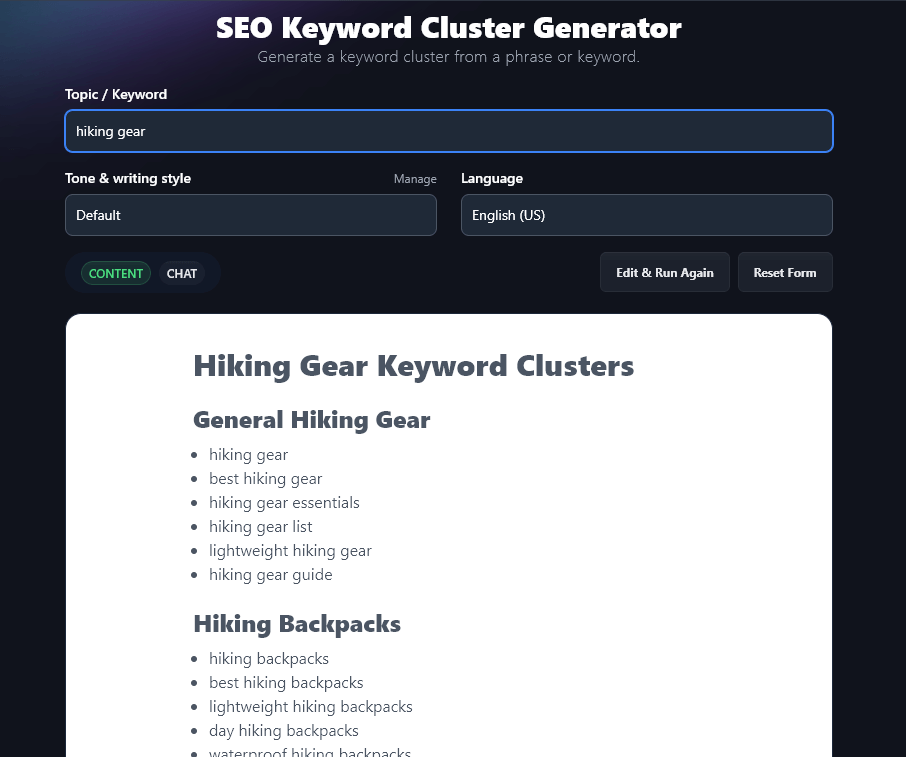Image resolution: width=906 pixels, height=757 pixels.
Task: Click inside the Topic / Keyword input field
Action: (x=448, y=131)
